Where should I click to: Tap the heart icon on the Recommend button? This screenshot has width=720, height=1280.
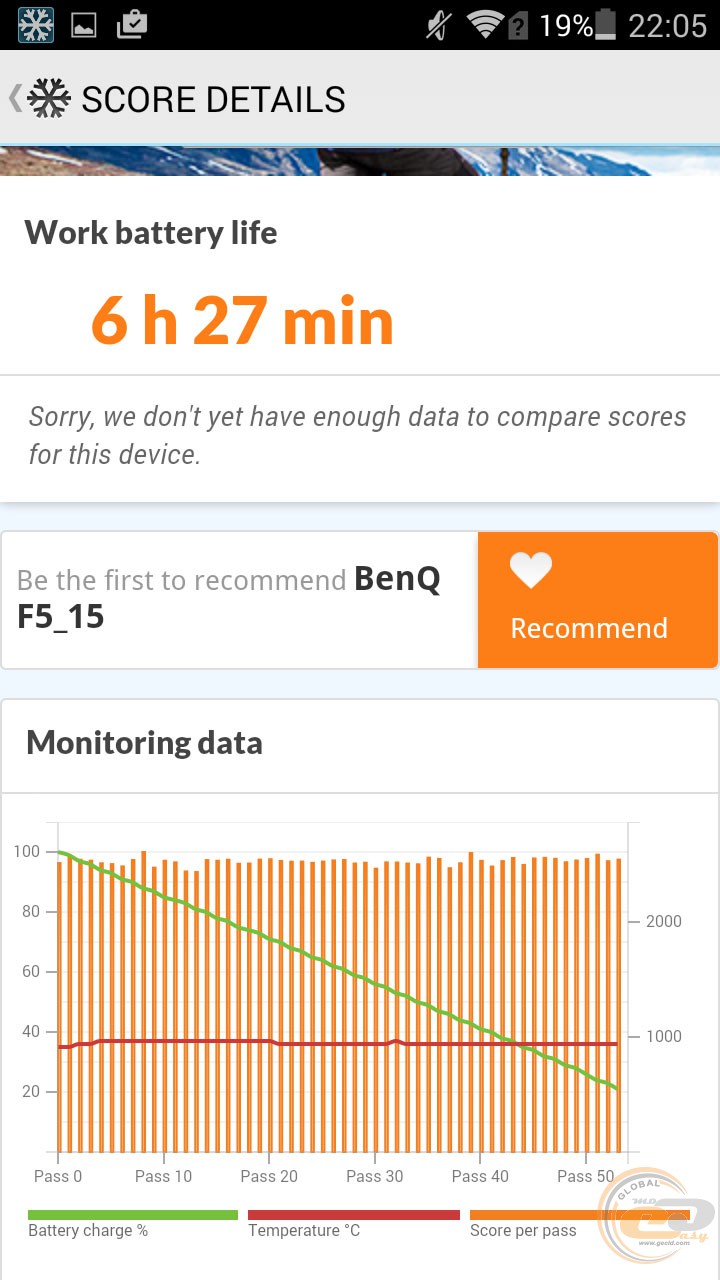(x=531, y=571)
